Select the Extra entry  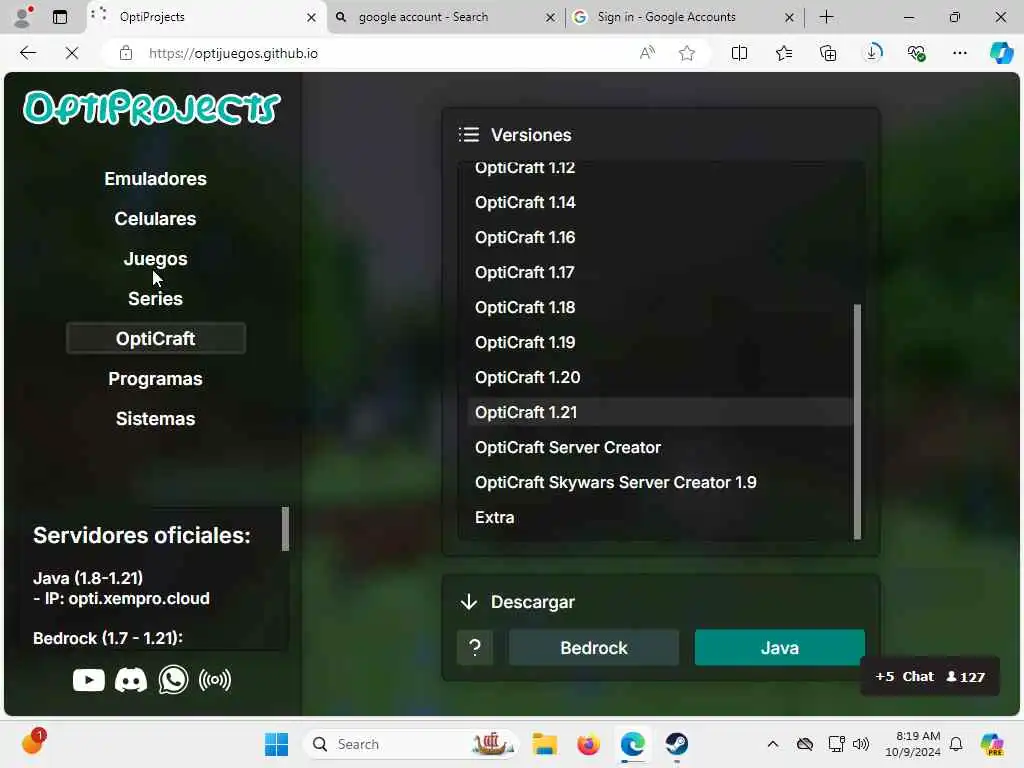(x=660, y=517)
